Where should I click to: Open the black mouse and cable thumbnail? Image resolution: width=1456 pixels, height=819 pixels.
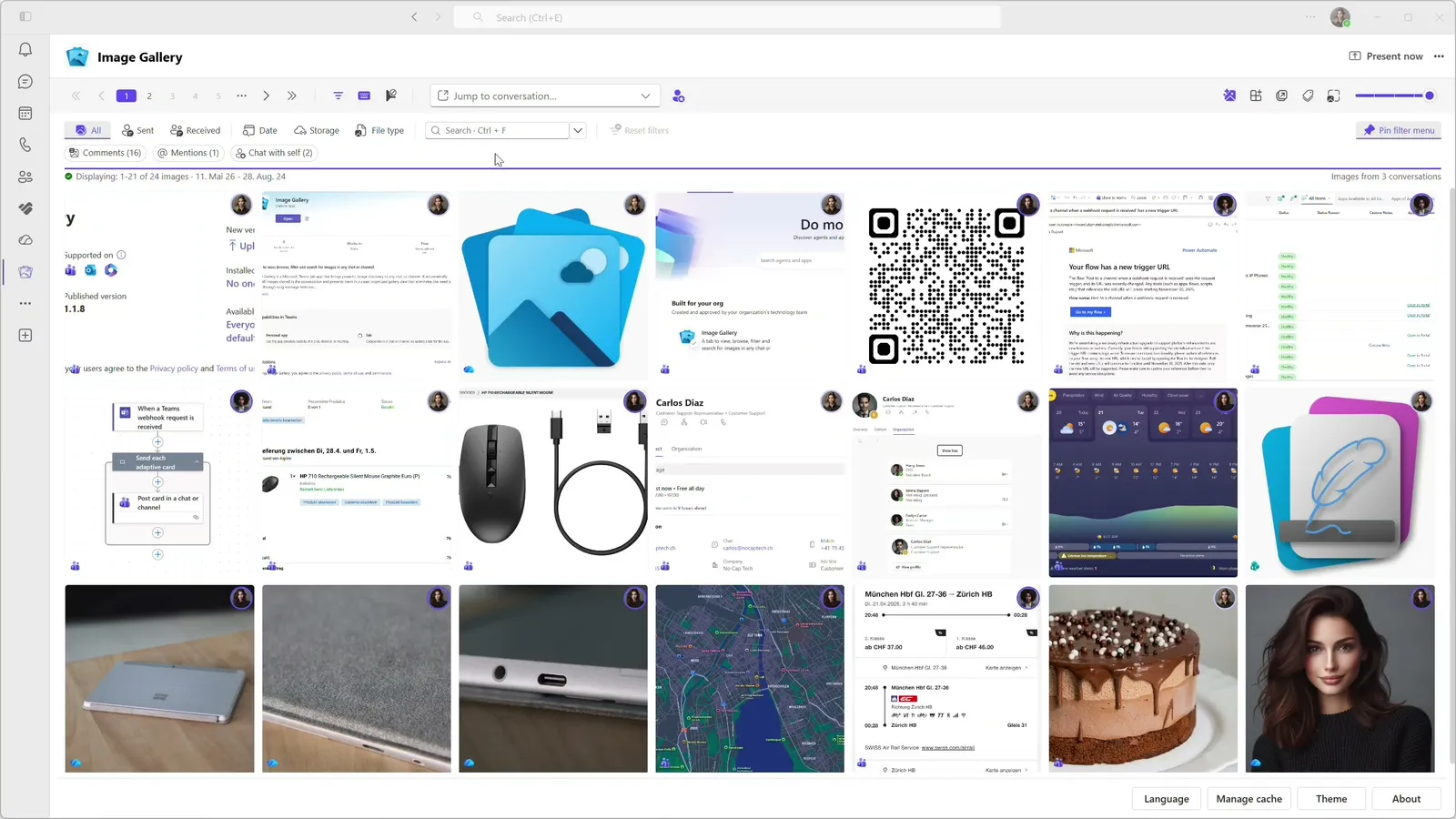coord(553,482)
